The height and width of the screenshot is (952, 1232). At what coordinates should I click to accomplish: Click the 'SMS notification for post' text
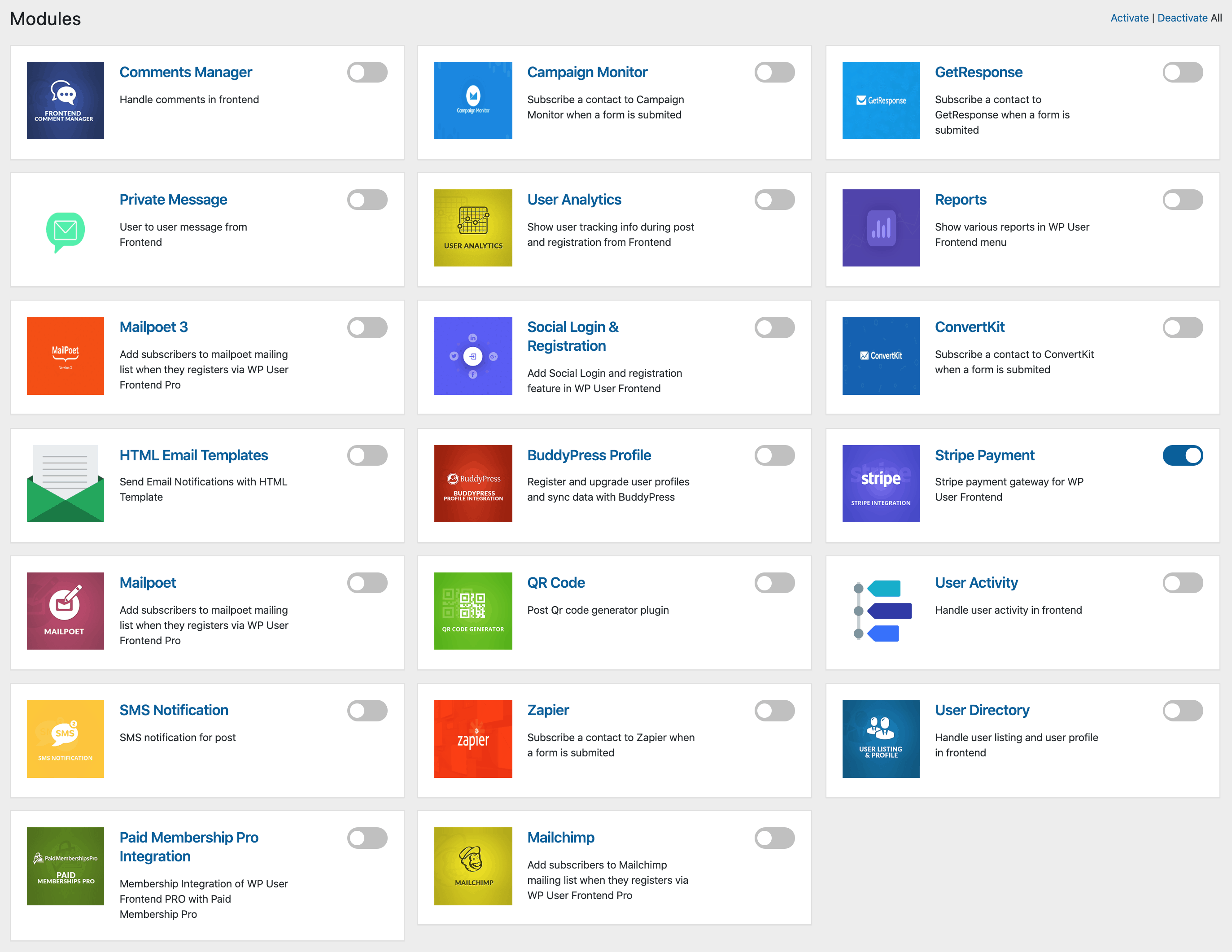tap(178, 738)
